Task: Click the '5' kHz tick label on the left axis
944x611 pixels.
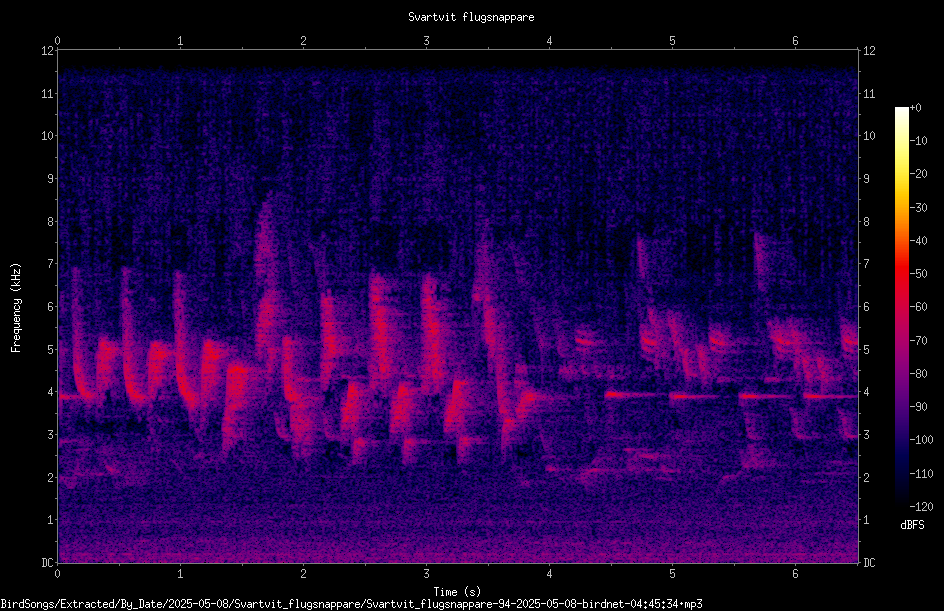Action: pyautogui.click(x=50, y=349)
